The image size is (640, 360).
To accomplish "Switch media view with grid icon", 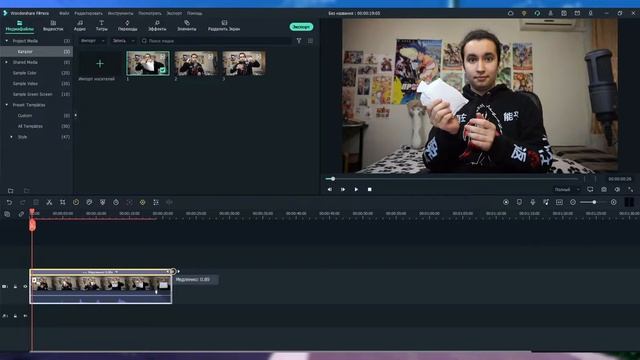I will [x=310, y=41].
